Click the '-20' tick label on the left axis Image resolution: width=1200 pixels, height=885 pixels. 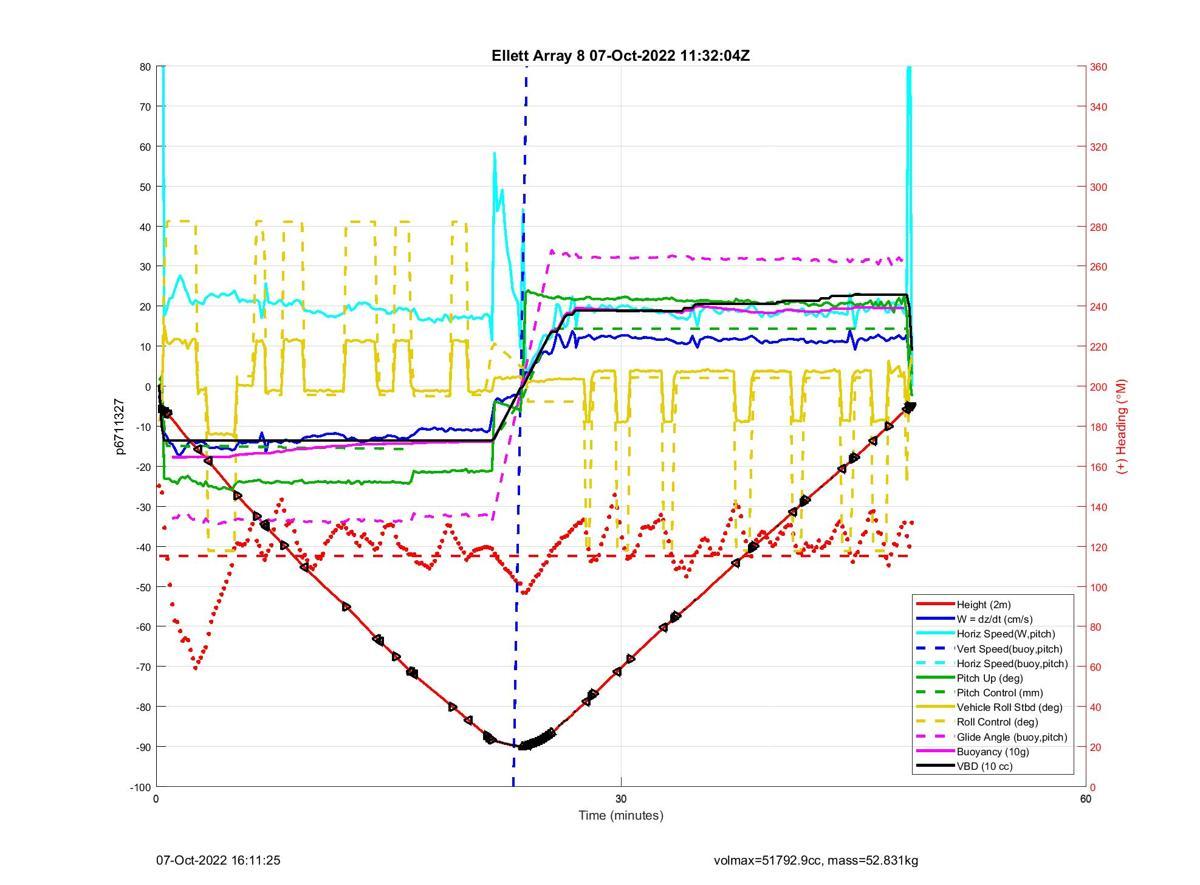(142, 467)
